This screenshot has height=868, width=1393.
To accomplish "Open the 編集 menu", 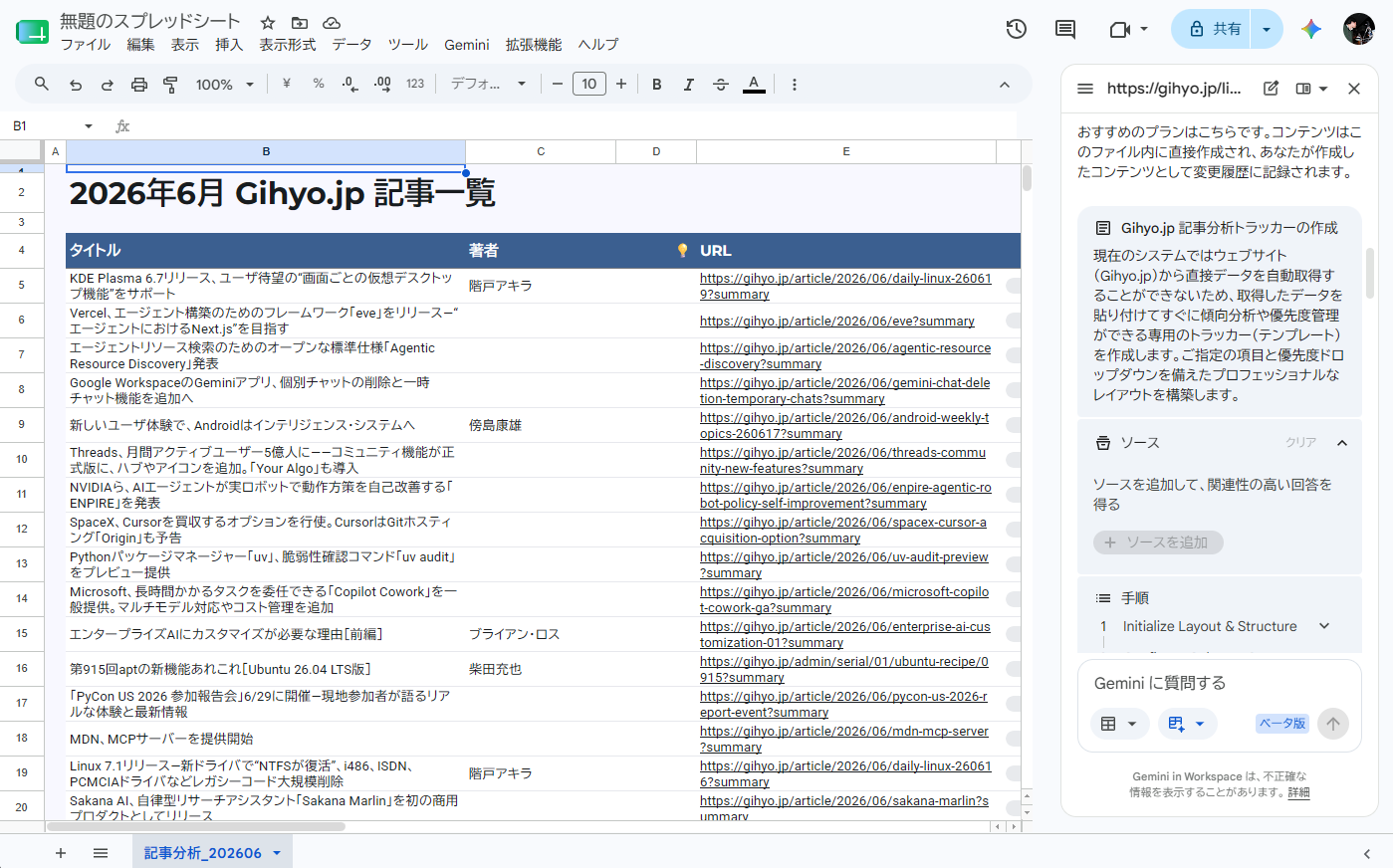I will click(x=140, y=45).
